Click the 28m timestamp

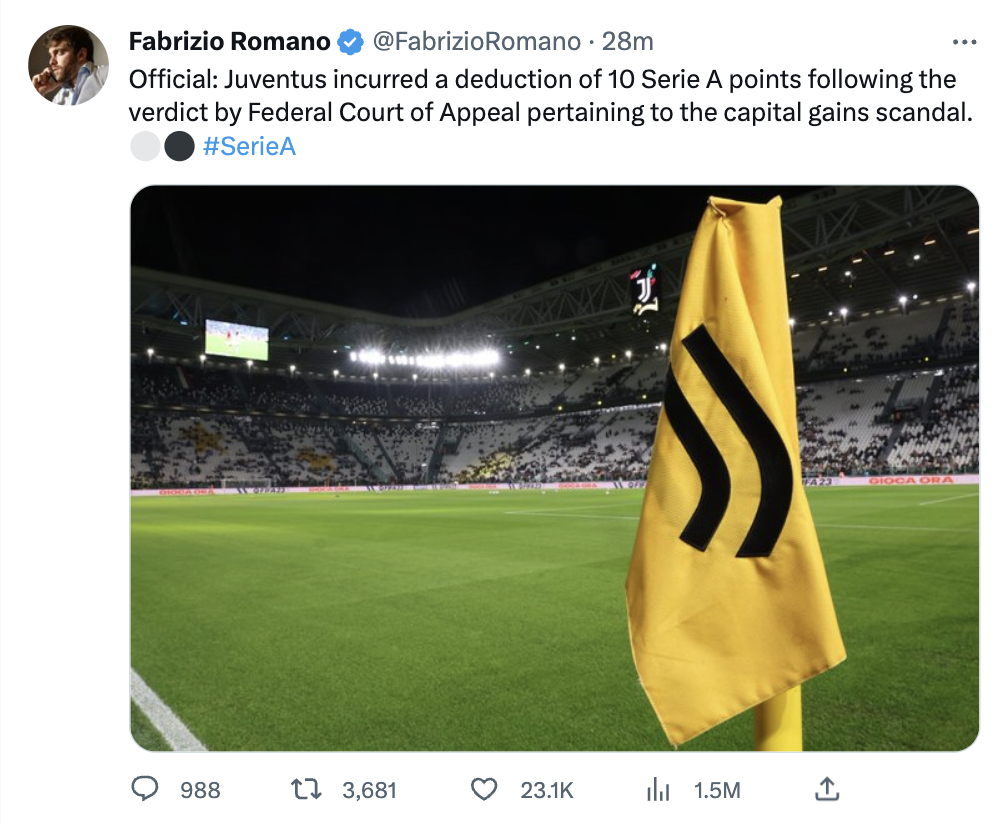pos(629,42)
